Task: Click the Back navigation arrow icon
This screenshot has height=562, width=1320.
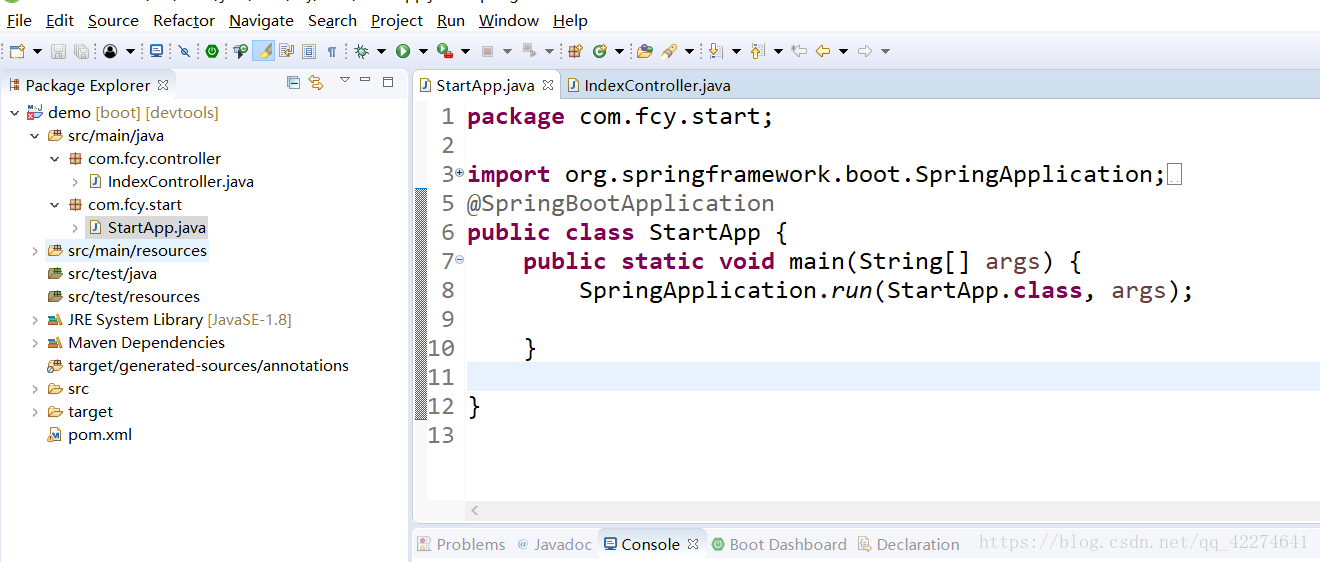Action: (823, 51)
